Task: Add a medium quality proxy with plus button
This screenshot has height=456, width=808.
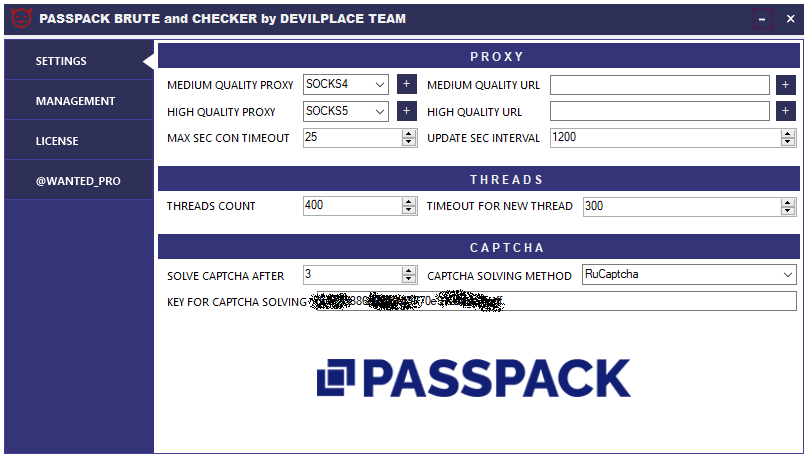Action: click(x=407, y=84)
